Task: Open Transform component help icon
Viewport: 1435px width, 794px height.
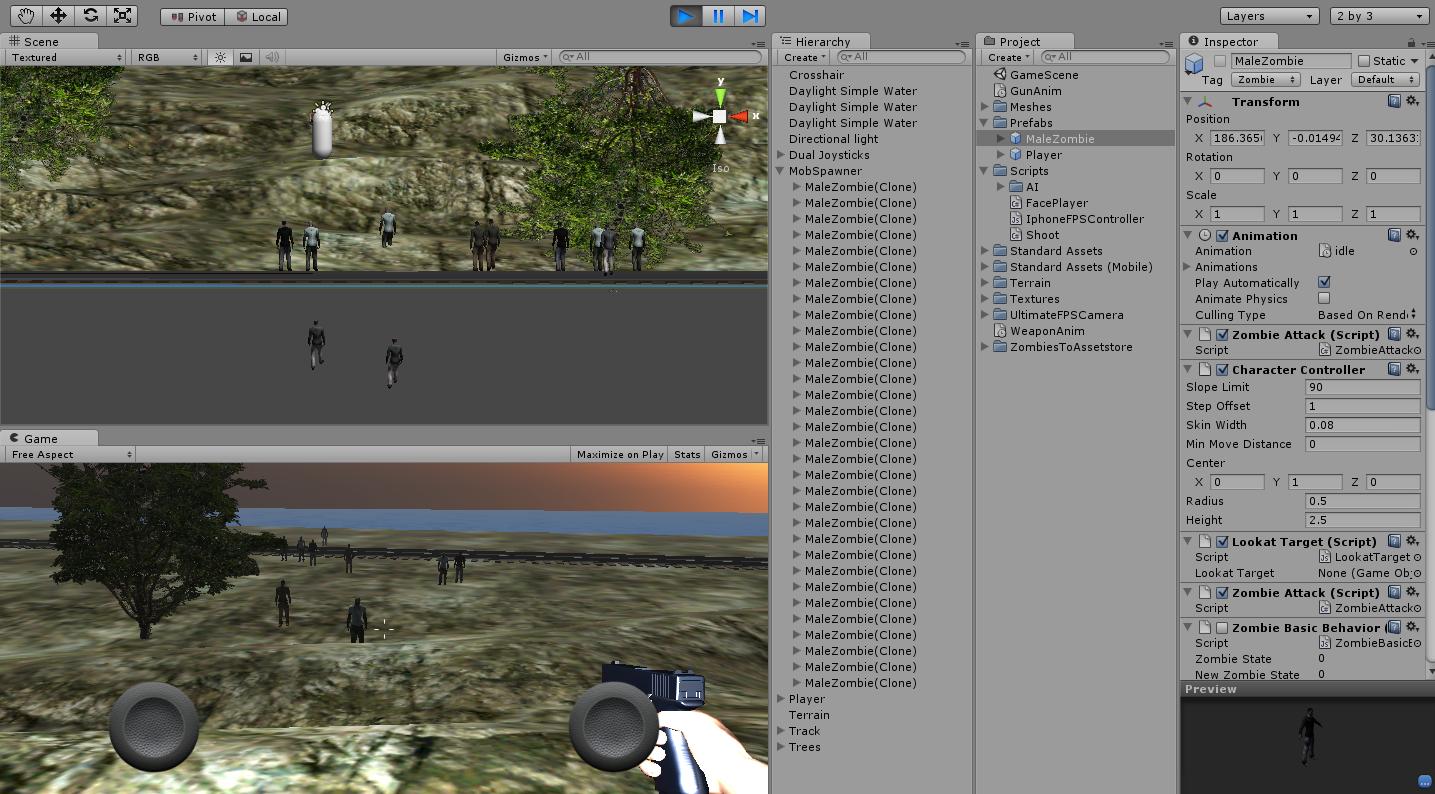Action: click(1394, 101)
